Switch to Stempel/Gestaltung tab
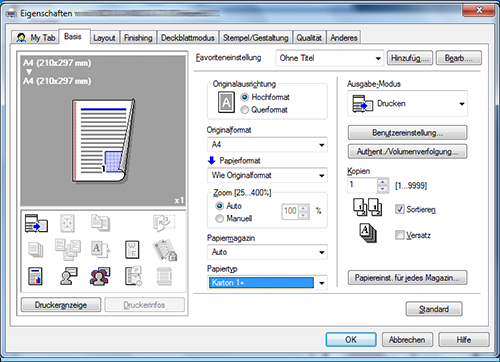 (x=256, y=38)
